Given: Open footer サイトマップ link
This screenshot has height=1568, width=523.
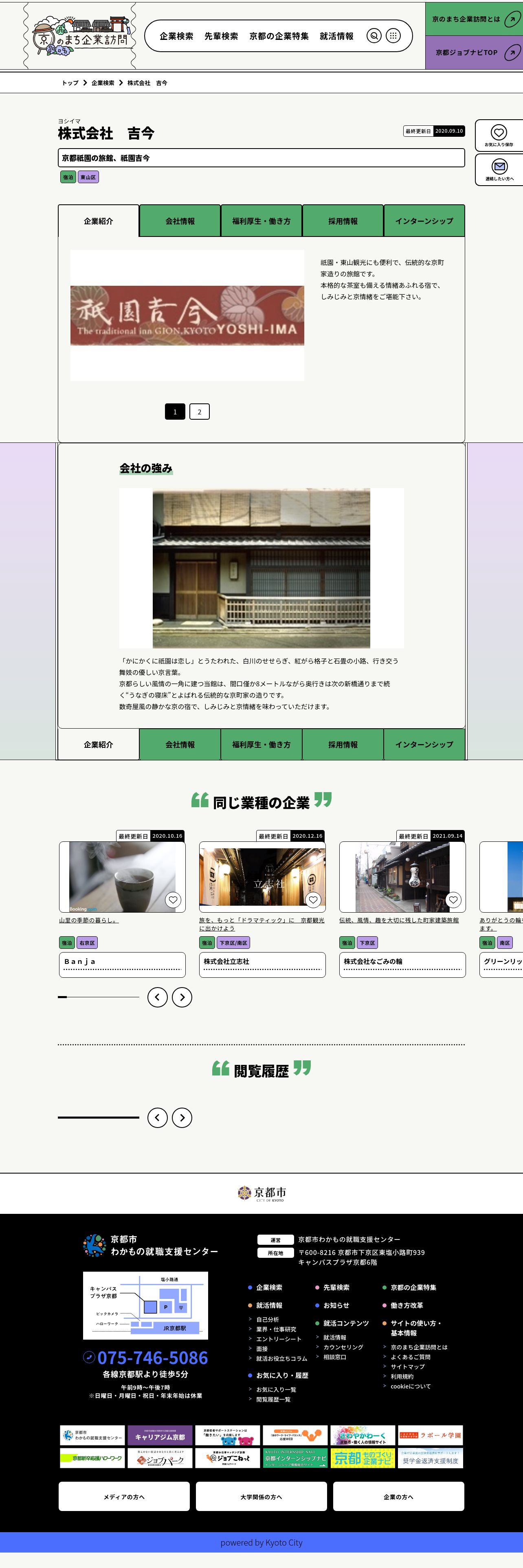Looking at the screenshot, I should [x=408, y=1367].
